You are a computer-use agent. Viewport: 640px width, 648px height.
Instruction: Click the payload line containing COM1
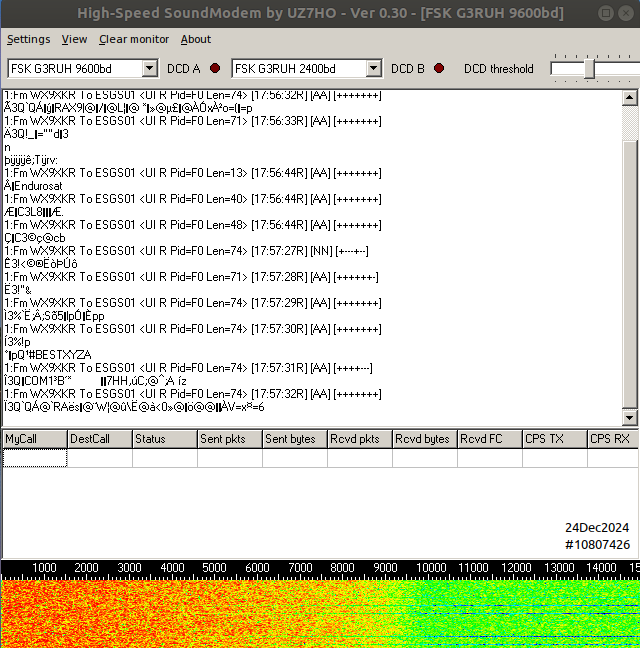point(95,381)
